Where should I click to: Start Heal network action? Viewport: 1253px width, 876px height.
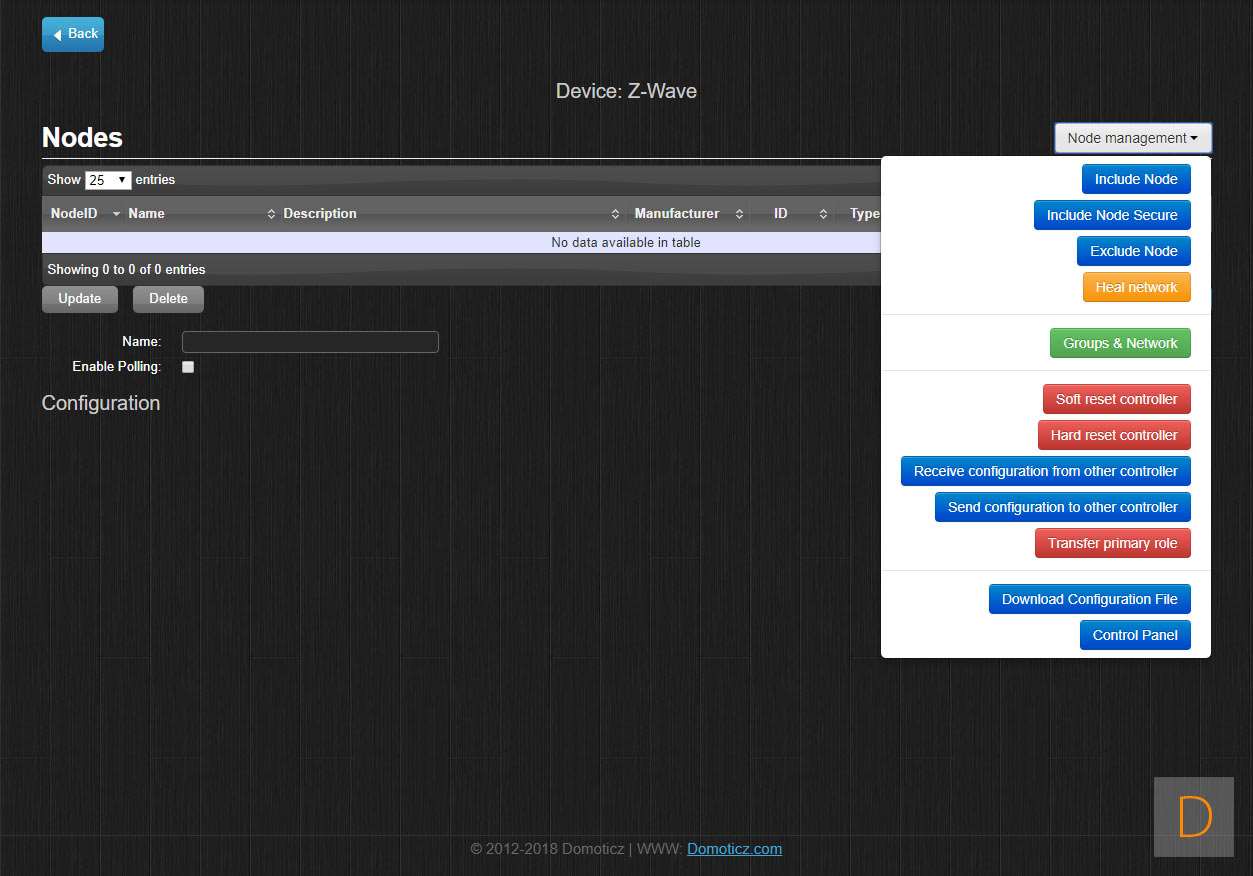coord(1136,287)
